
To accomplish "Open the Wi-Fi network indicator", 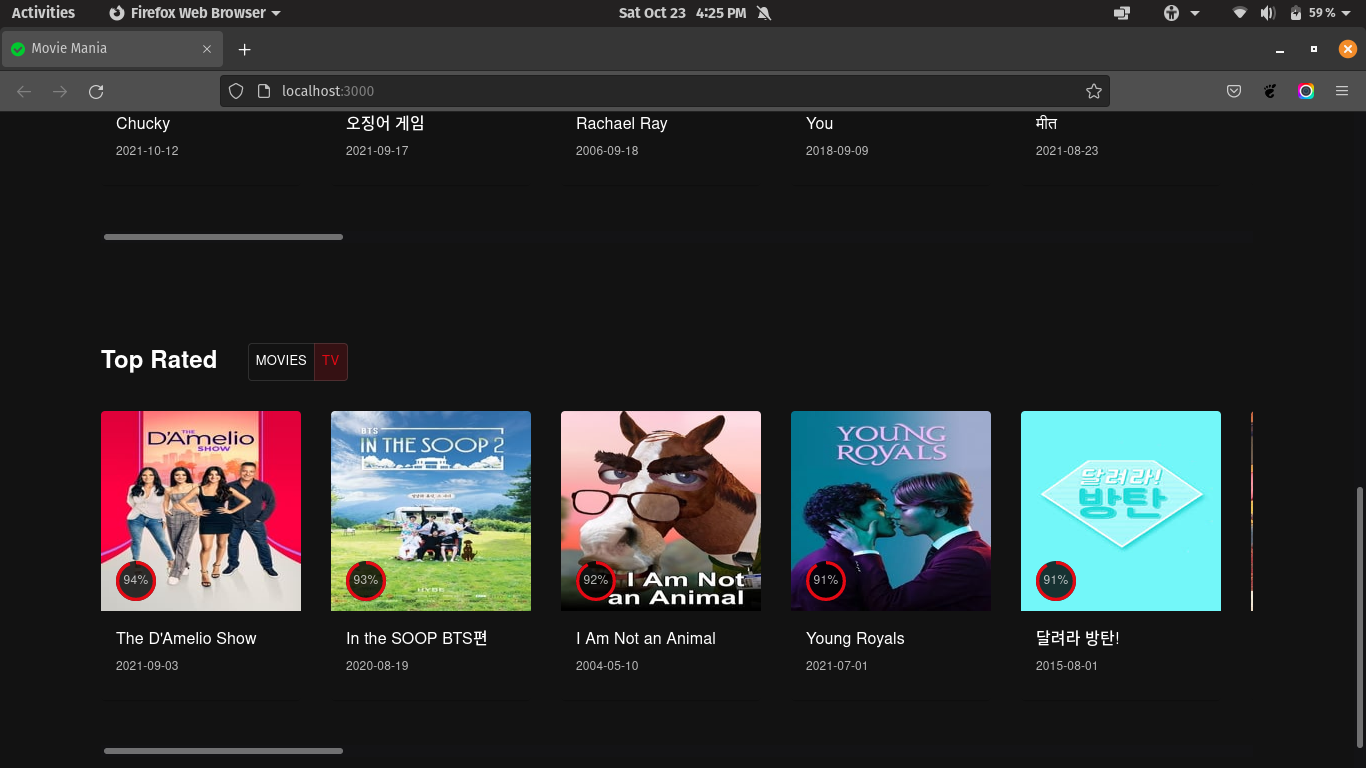I will point(1240,13).
